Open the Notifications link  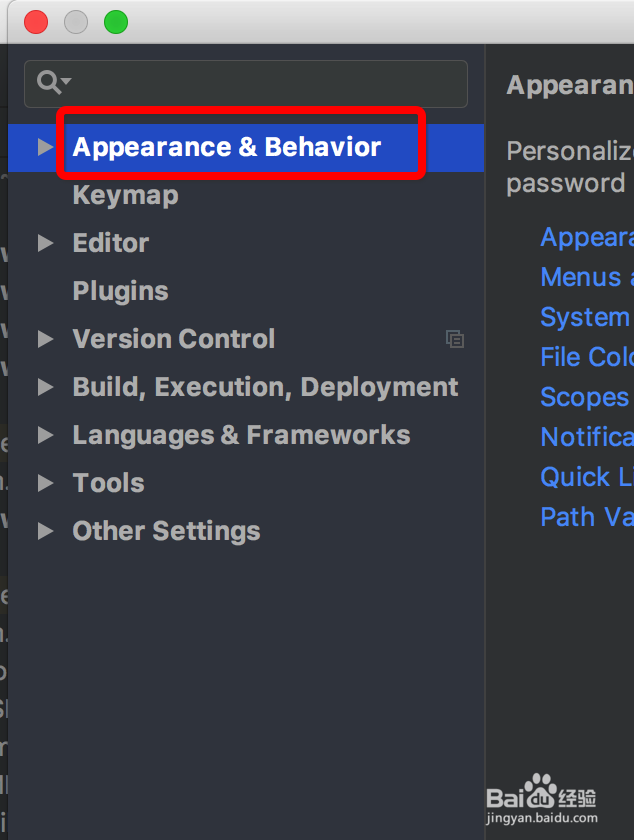coord(587,437)
